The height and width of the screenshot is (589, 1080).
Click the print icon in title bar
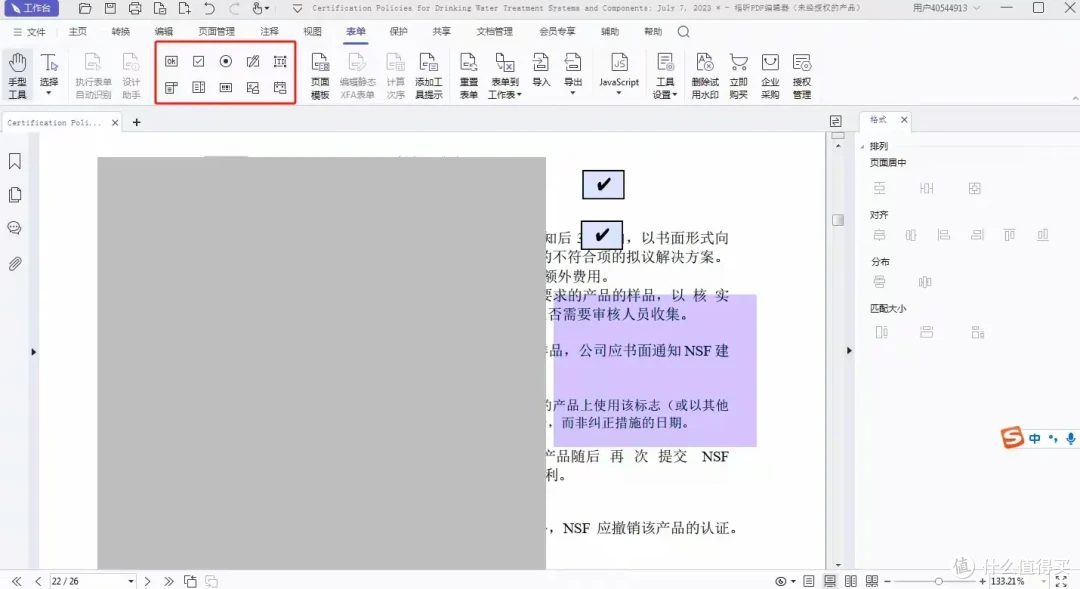tap(135, 8)
